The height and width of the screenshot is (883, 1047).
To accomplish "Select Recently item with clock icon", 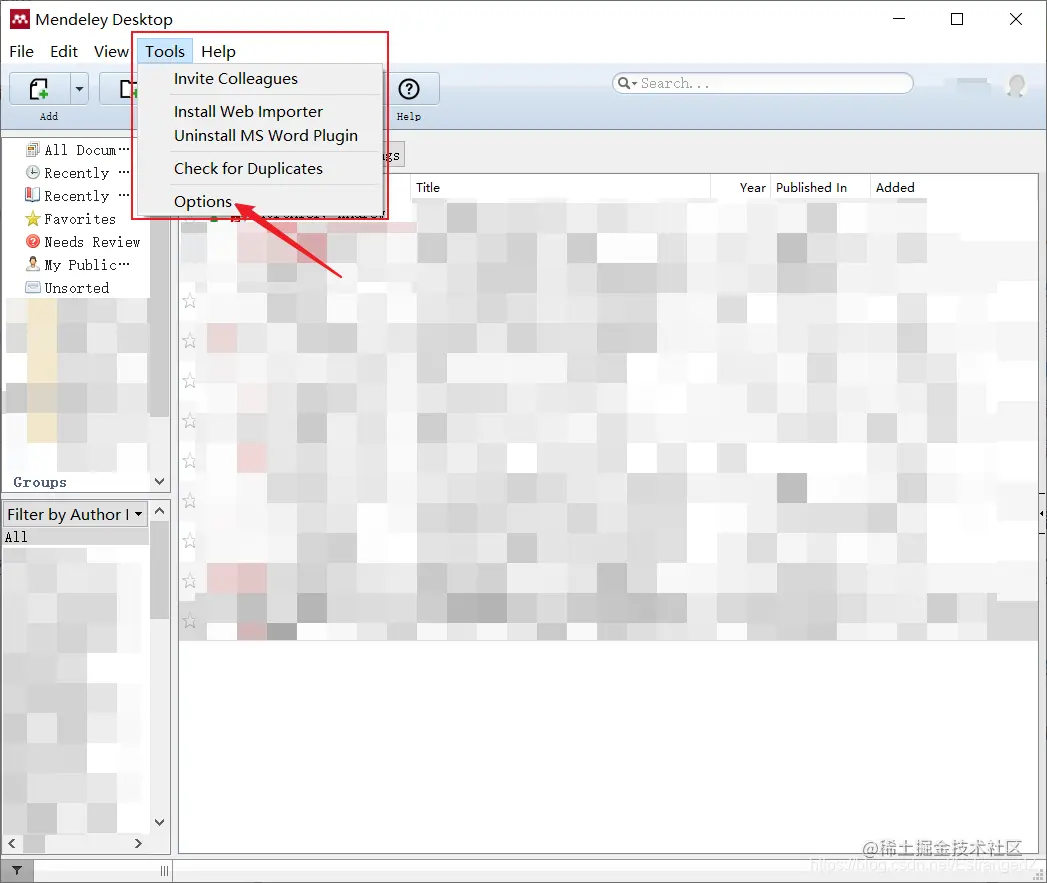I will click(x=79, y=173).
